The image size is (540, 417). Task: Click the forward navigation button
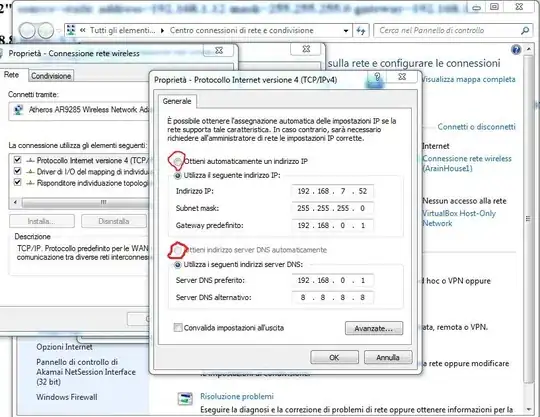[45, 31]
